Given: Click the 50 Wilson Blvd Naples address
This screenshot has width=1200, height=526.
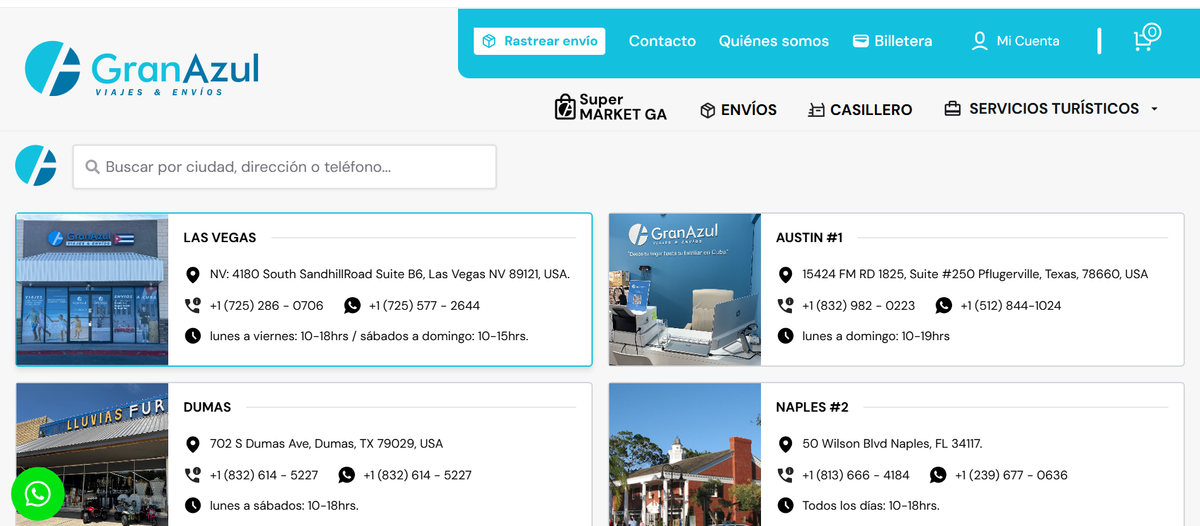Looking at the screenshot, I should click(892, 444).
